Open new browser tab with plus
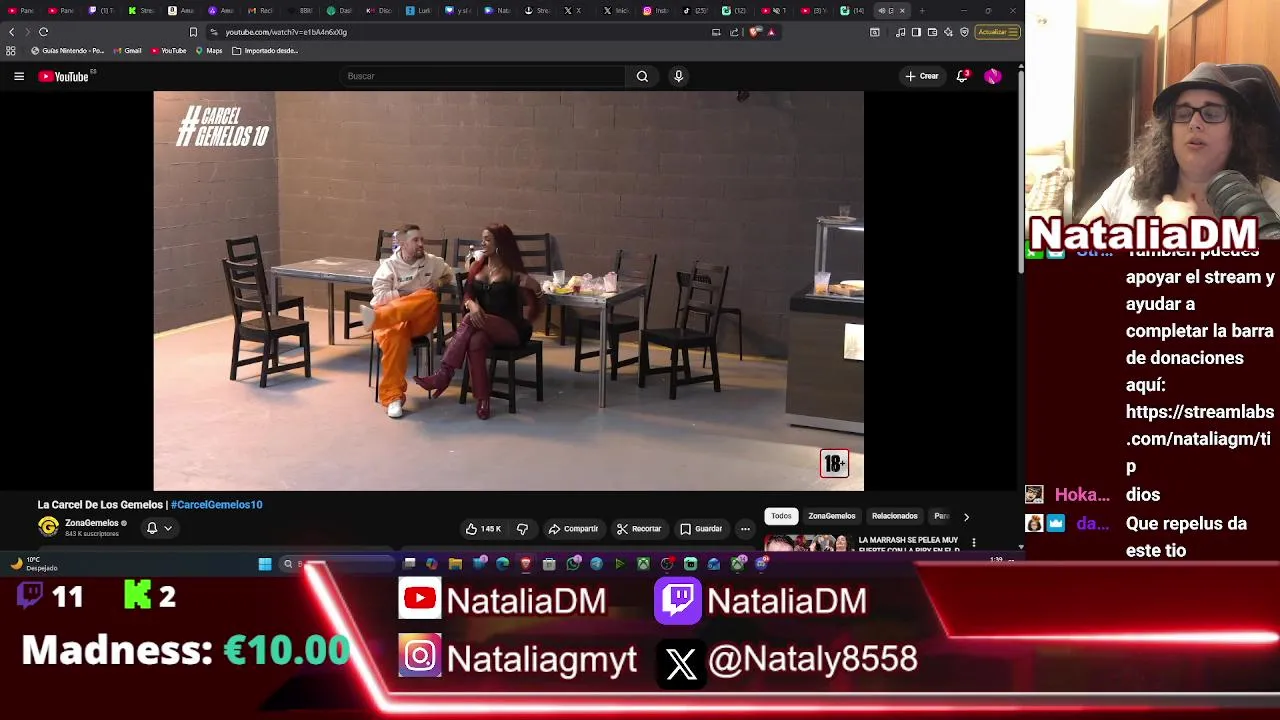The width and height of the screenshot is (1280, 720). coord(922,11)
